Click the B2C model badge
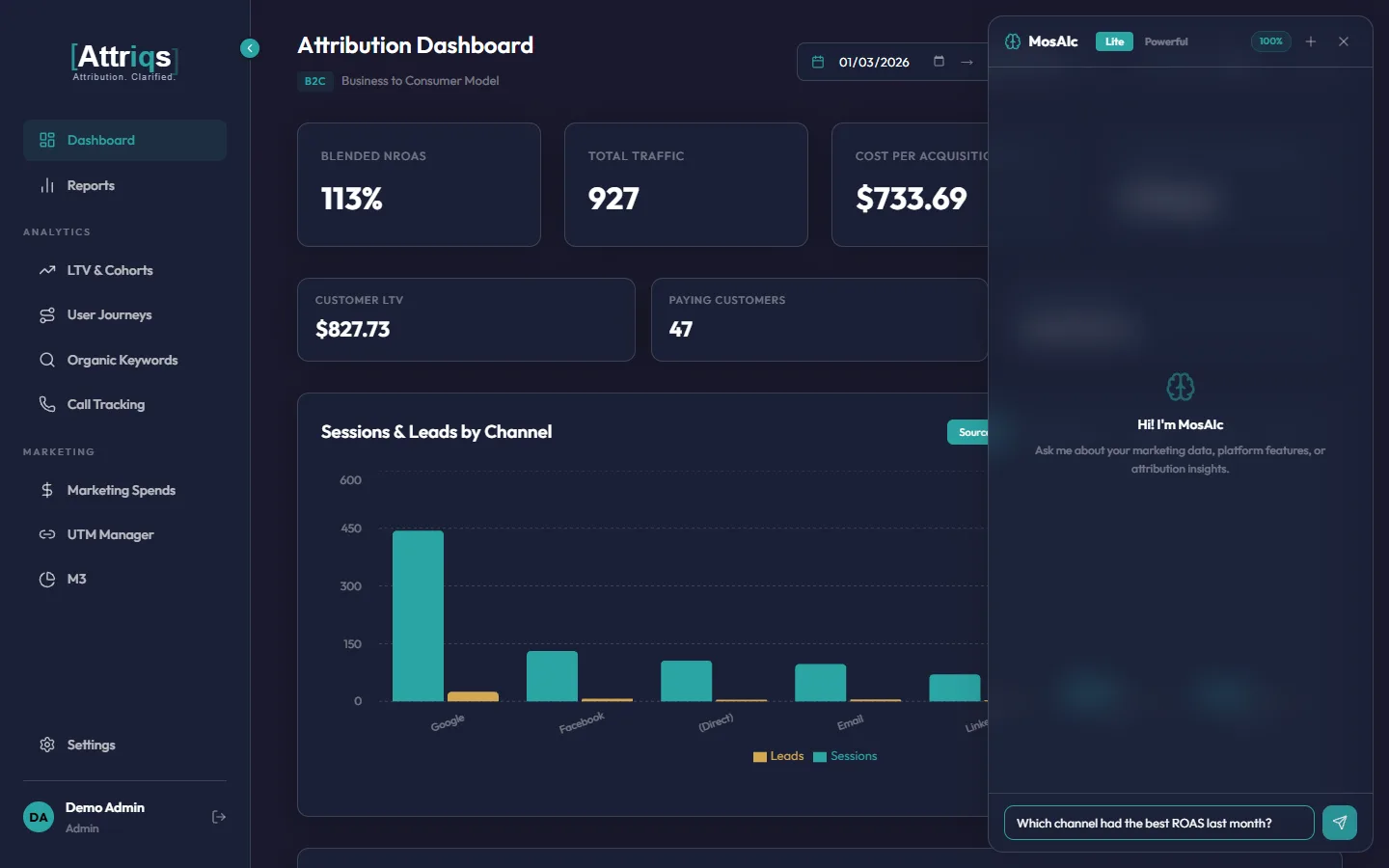 (x=314, y=81)
